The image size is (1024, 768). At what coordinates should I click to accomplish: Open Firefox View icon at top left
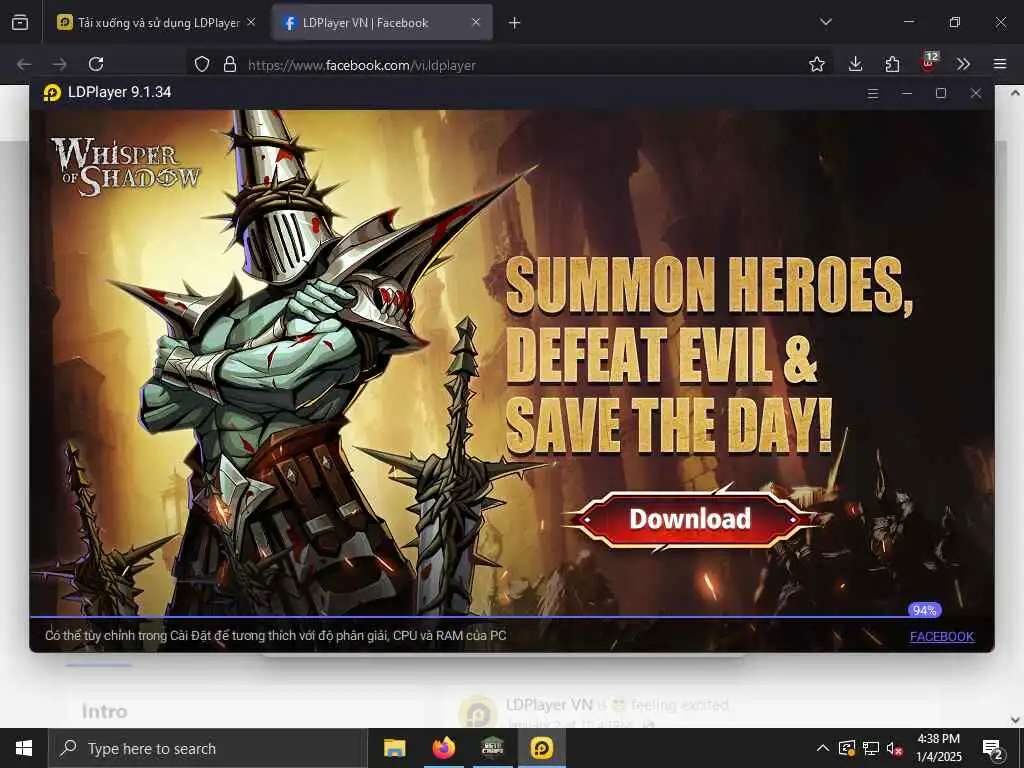pyautogui.click(x=20, y=23)
